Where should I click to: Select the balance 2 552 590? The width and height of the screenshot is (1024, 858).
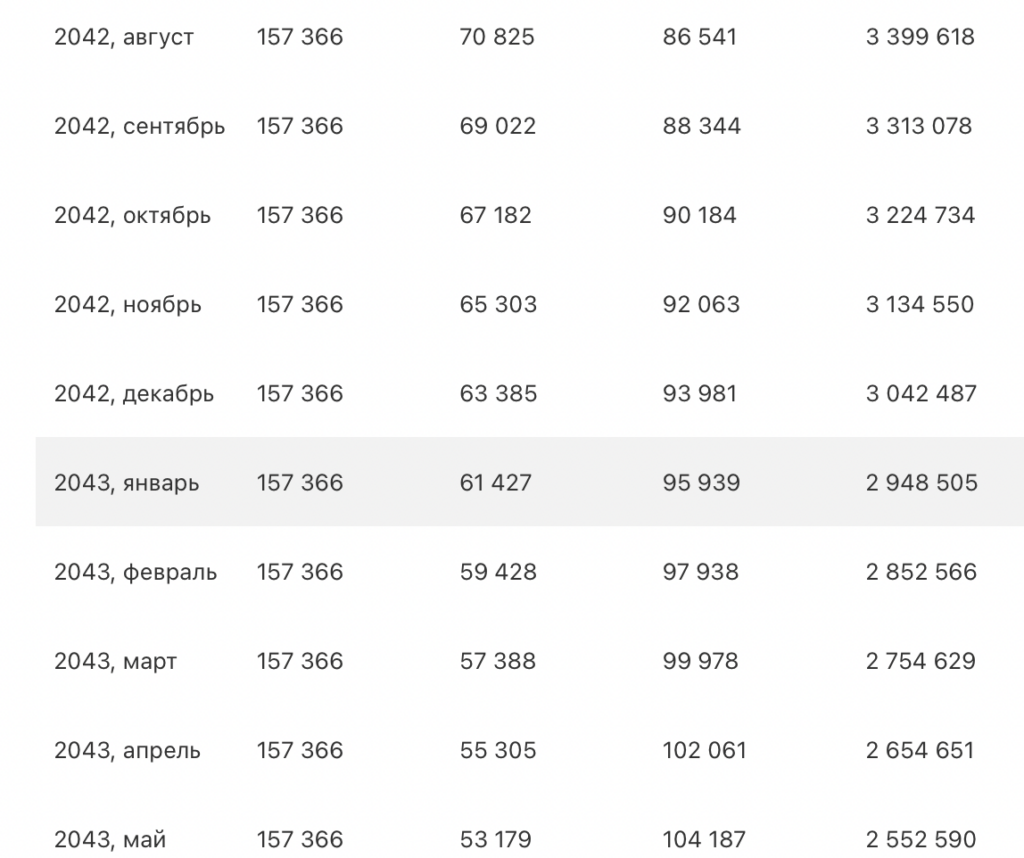pos(920,839)
